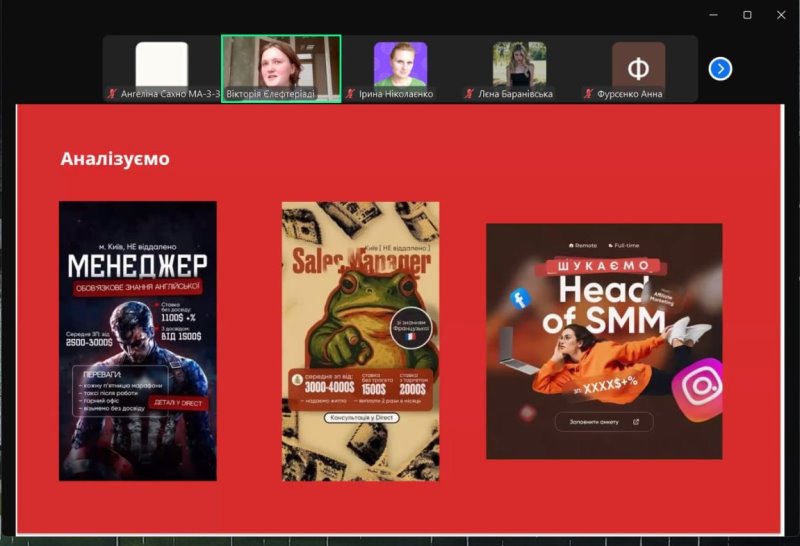Select Ірина Ніколаєнко participant tile
This screenshot has height=546, width=800.
tap(401, 69)
